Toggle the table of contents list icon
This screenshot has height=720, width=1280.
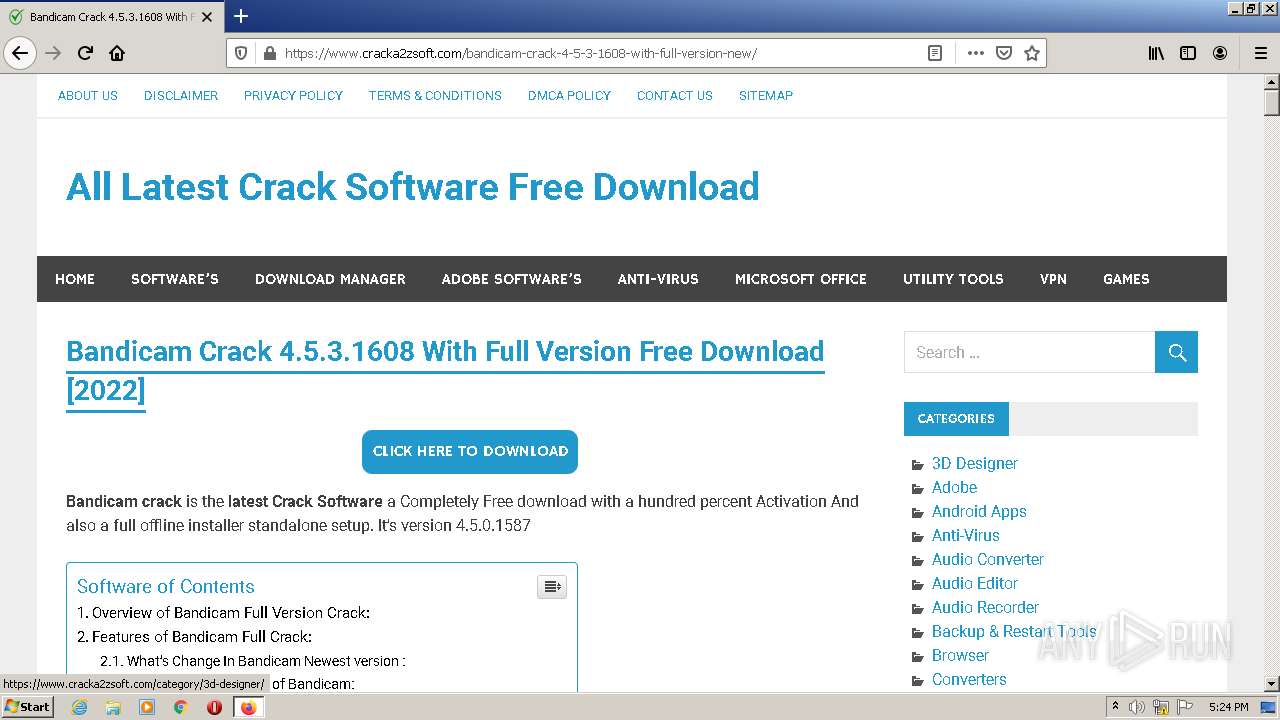(x=552, y=586)
